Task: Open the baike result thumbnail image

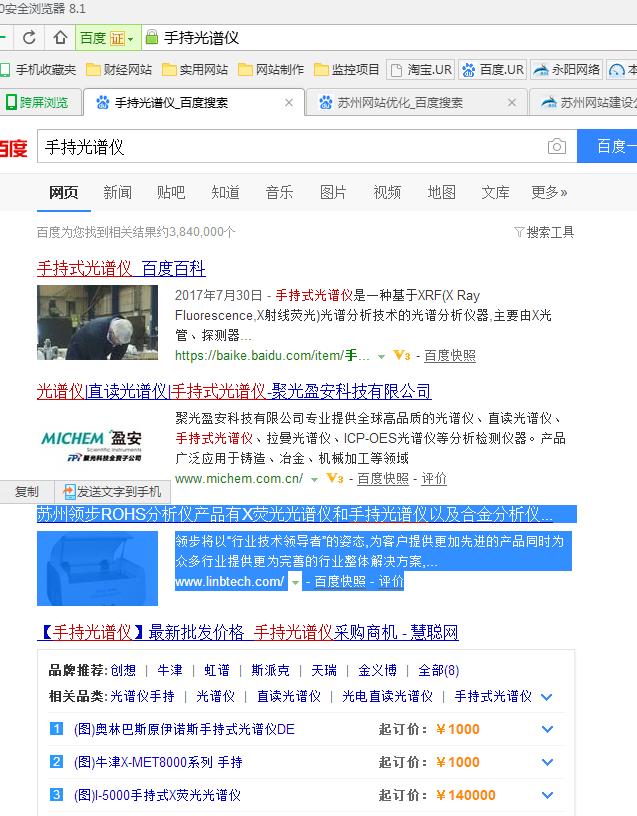Action: [97, 322]
